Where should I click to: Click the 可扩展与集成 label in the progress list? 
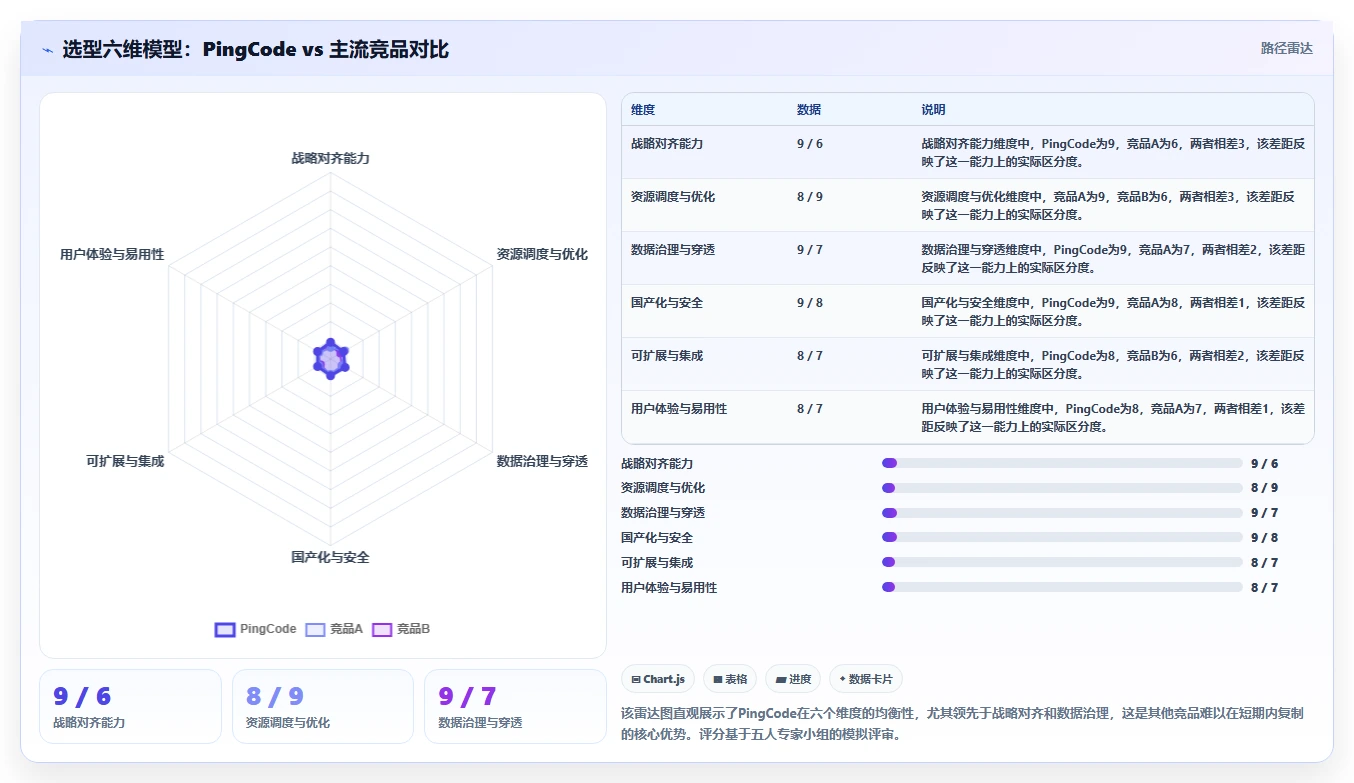[657, 563]
